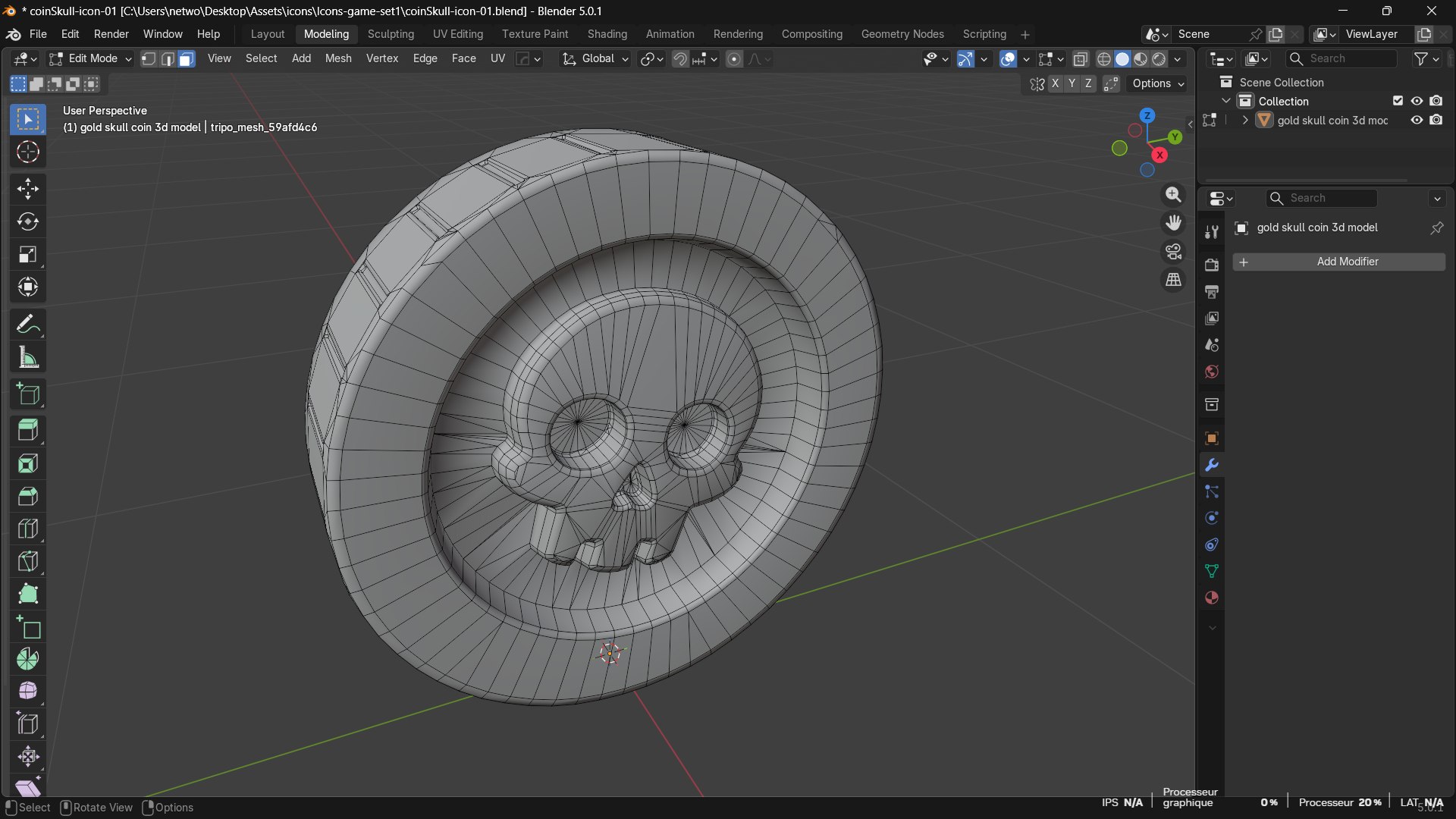Select the Spin tool
The width and height of the screenshot is (1456, 819).
[x=28, y=659]
